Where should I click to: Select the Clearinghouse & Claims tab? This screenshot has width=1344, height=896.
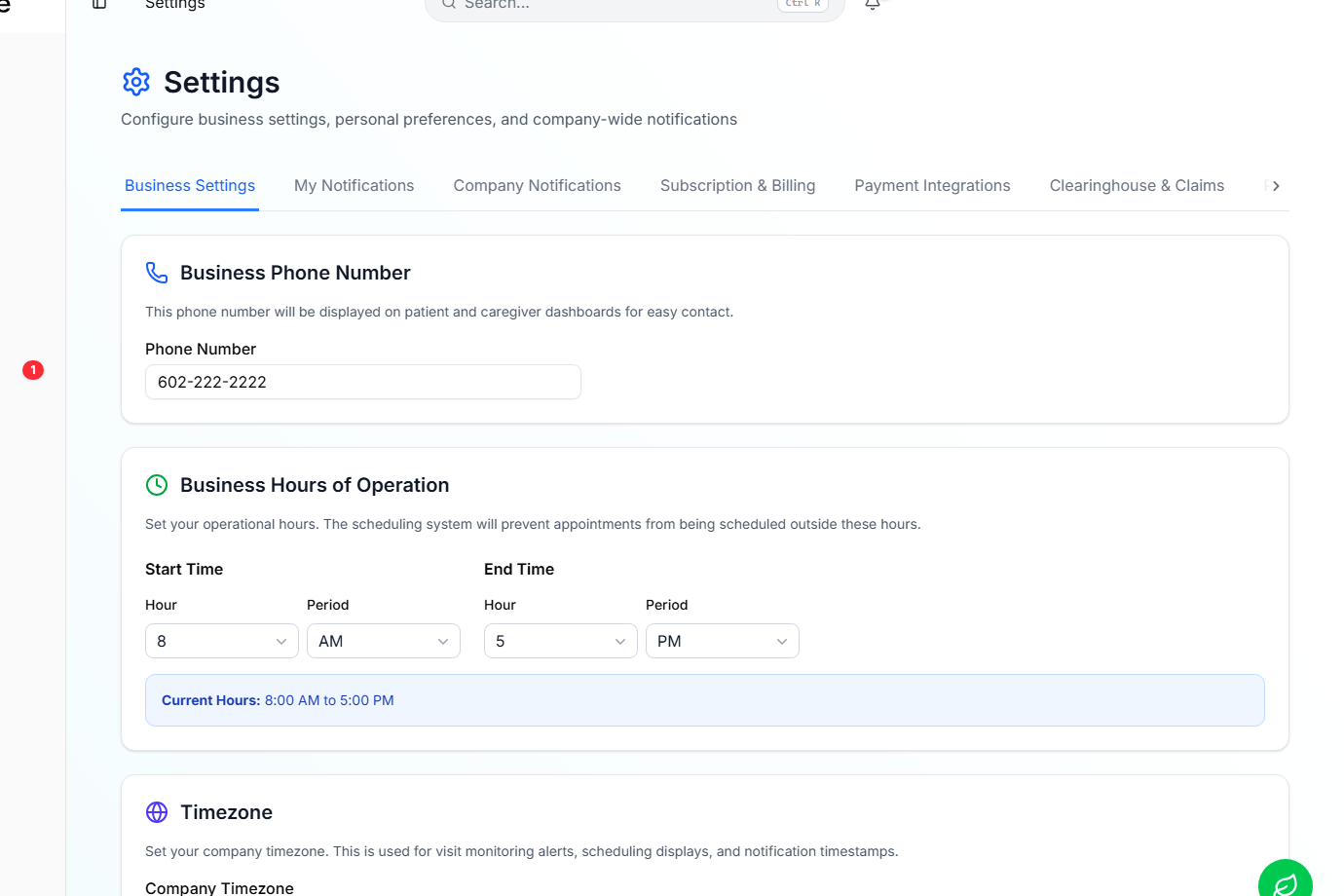(x=1137, y=185)
